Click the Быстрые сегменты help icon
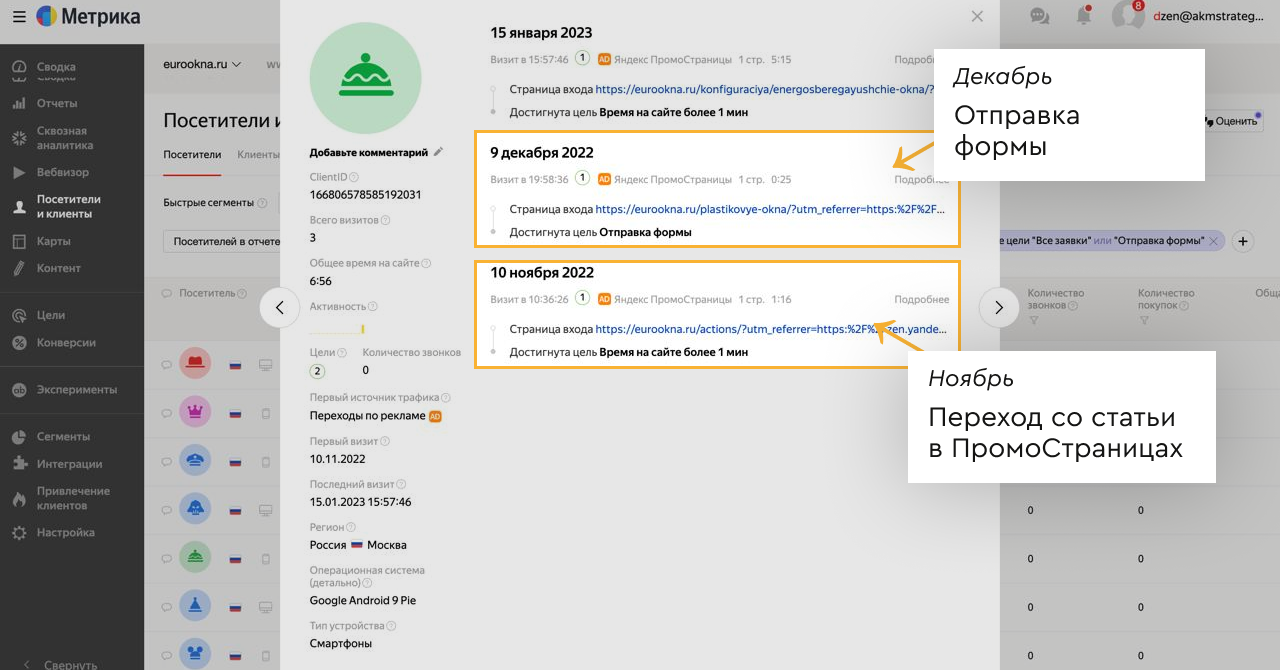 262,202
